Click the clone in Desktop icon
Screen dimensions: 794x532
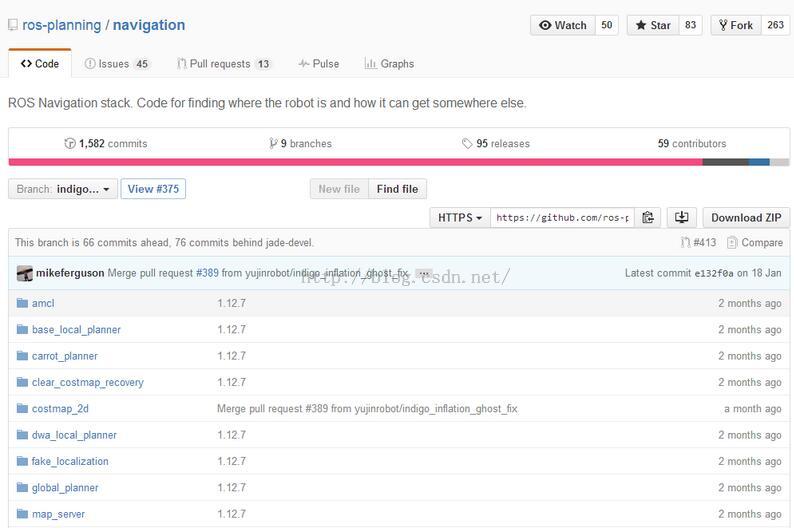(x=682, y=218)
